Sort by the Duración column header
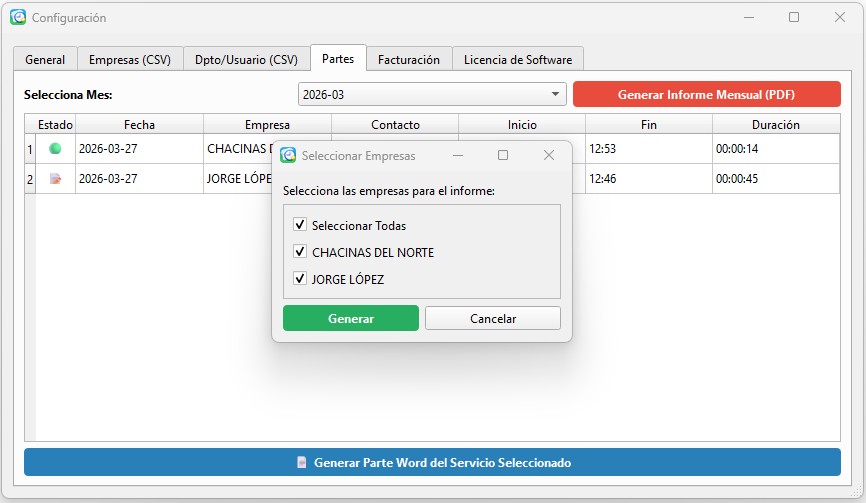The height and width of the screenshot is (503, 866). pos(775,125)
